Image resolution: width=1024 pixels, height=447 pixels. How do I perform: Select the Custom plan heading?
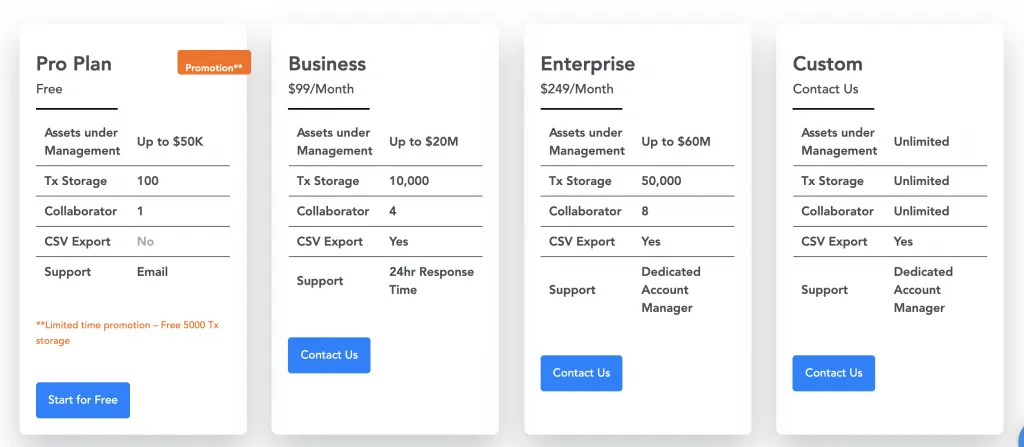pyautogui.click(x=827, y=63)
